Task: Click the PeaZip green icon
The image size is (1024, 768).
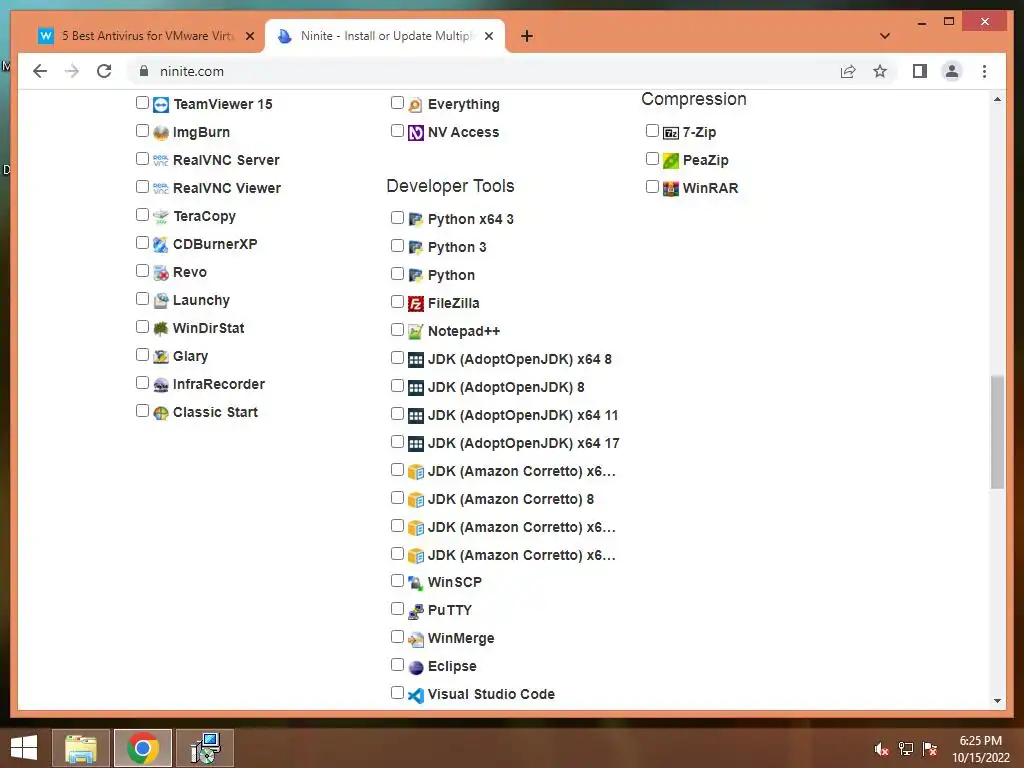Action: coord(671,161)
